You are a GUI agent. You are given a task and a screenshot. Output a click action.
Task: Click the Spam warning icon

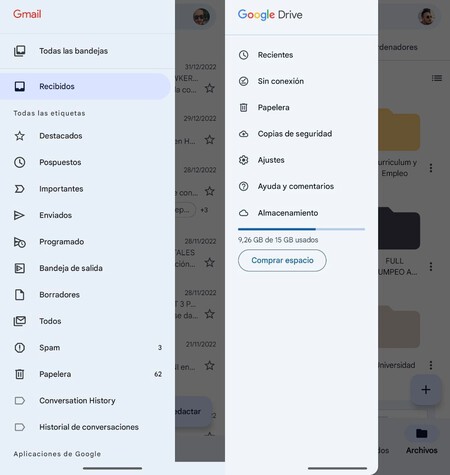pyautogui.click(x=20, y=348)
